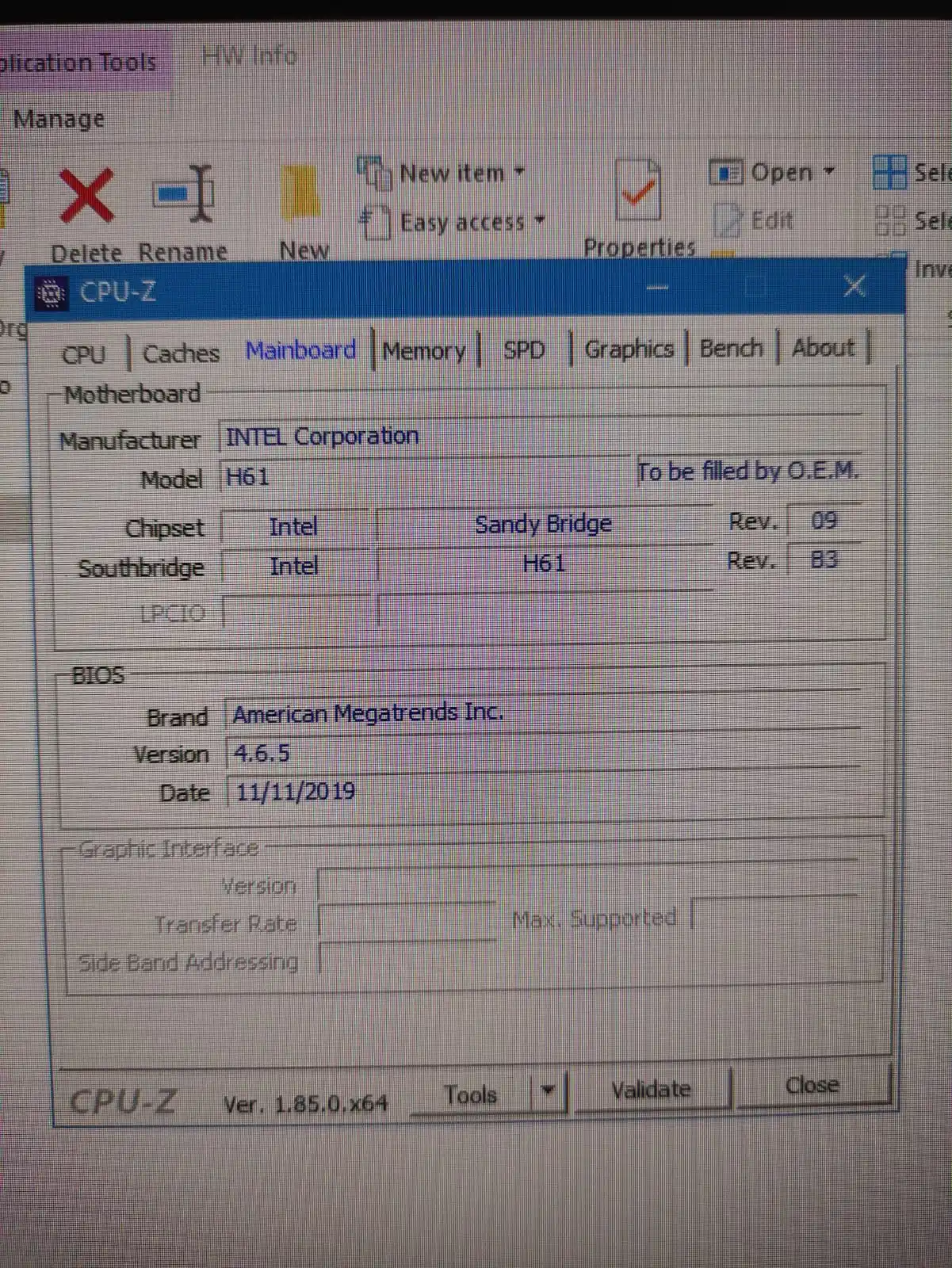This screenshot has height=1268, width=952.
Task: Switch to the CPU tab in CPU-Z
Action: coord(84,353)
